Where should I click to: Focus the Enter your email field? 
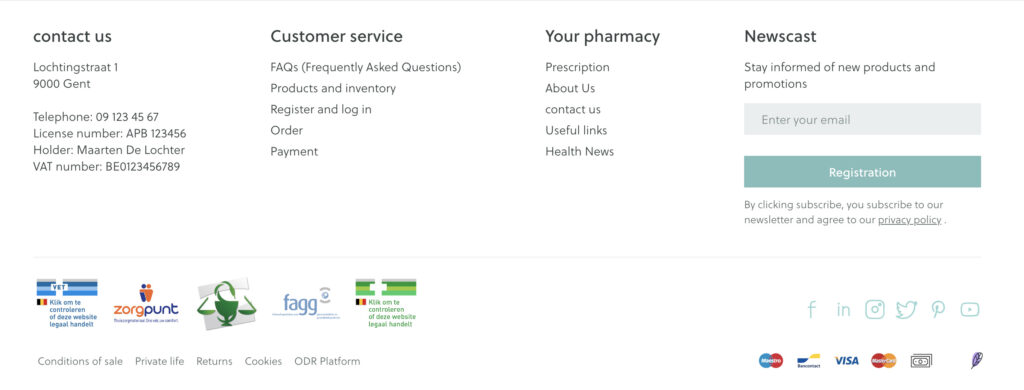point(862,120)
